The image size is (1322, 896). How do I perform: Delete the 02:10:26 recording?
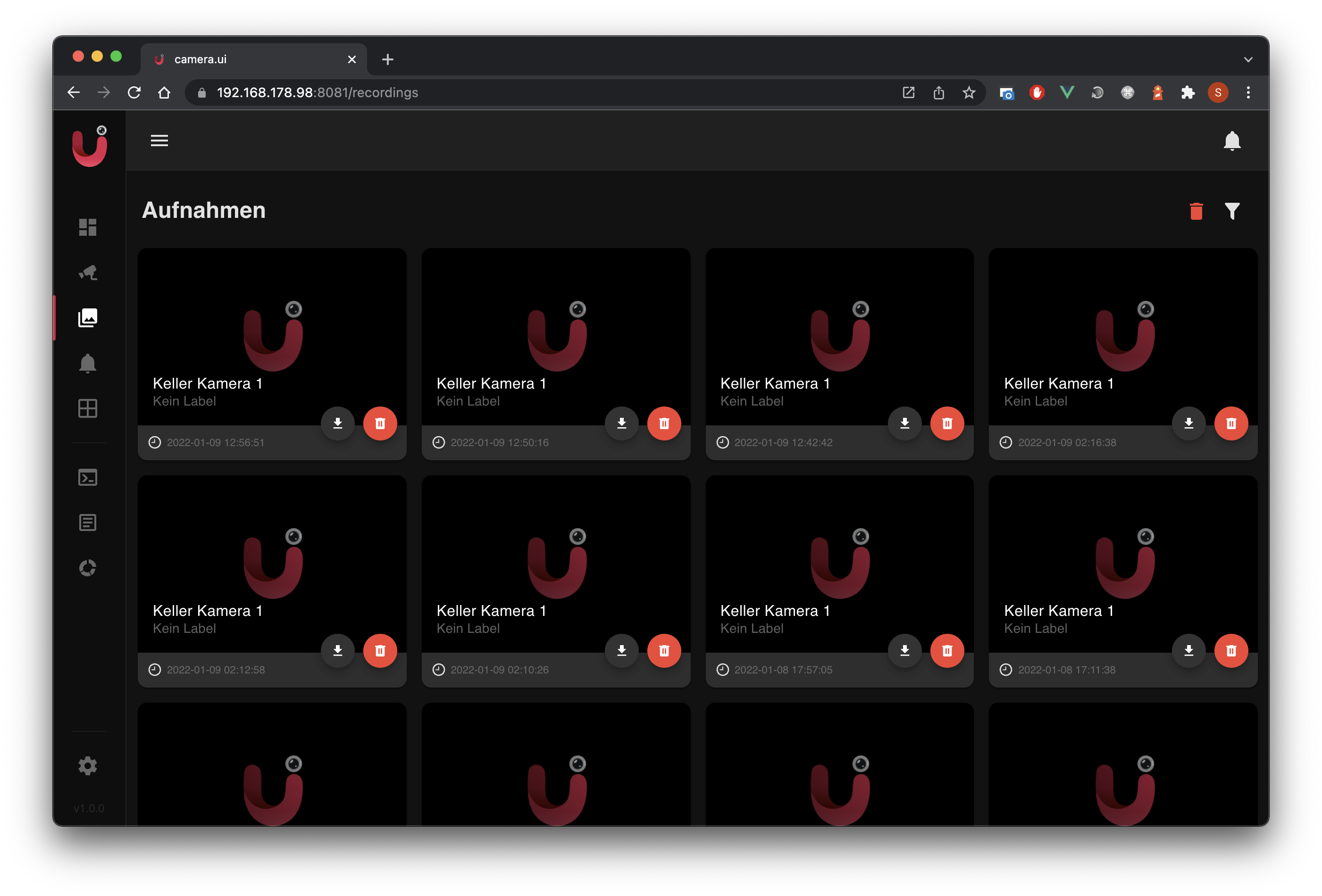pos(664,650)
